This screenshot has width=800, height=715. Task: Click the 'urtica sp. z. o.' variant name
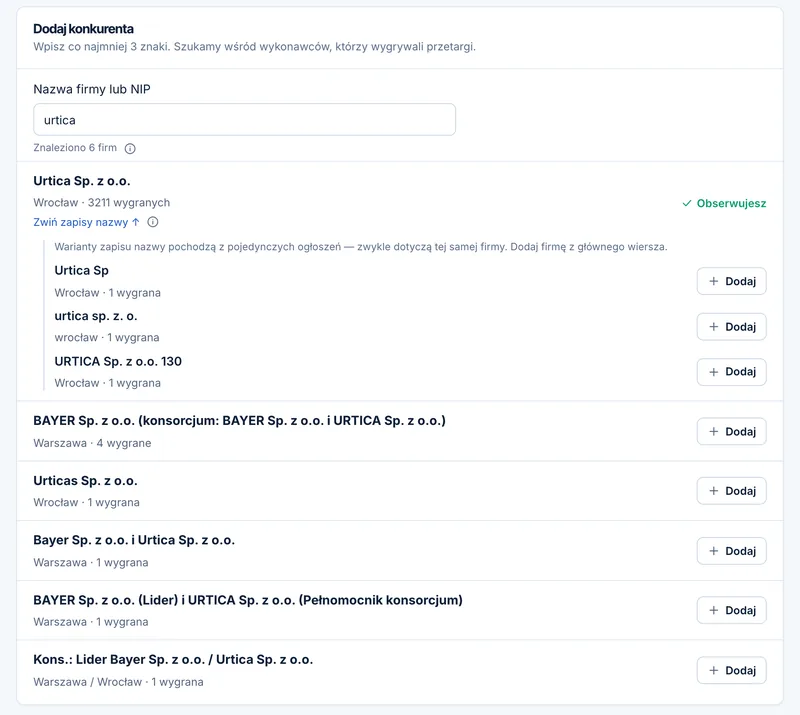click(x=96, y=316)
